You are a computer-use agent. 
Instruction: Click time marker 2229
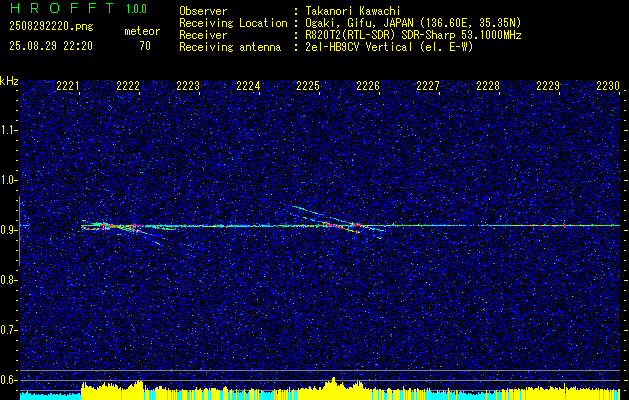pyautogui.click(x=548, y=85)
